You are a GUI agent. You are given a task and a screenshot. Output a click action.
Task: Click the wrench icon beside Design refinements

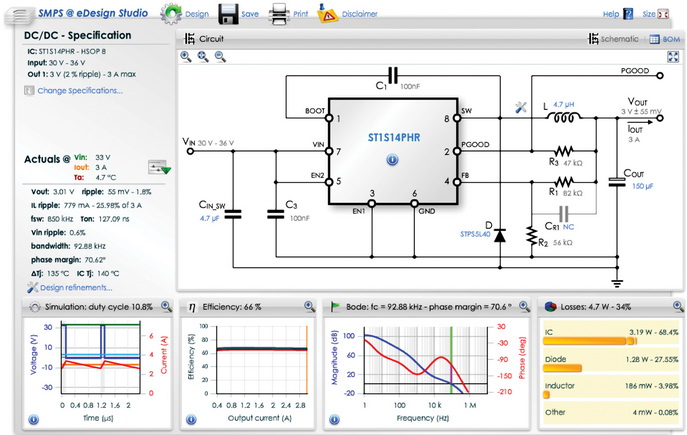[x=32, y=287]
